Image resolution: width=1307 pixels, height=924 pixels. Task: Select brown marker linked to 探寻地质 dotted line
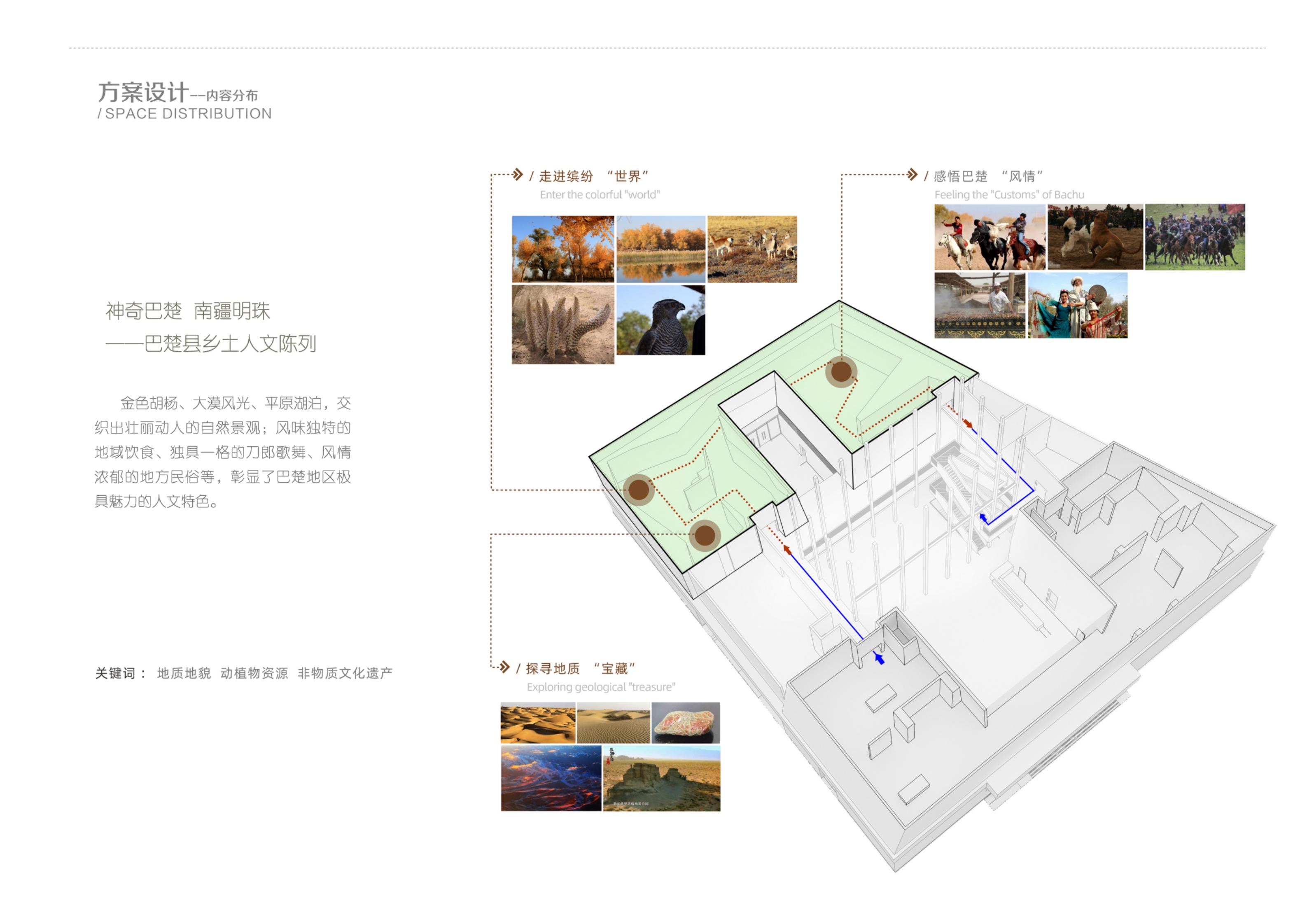[705, 535]
